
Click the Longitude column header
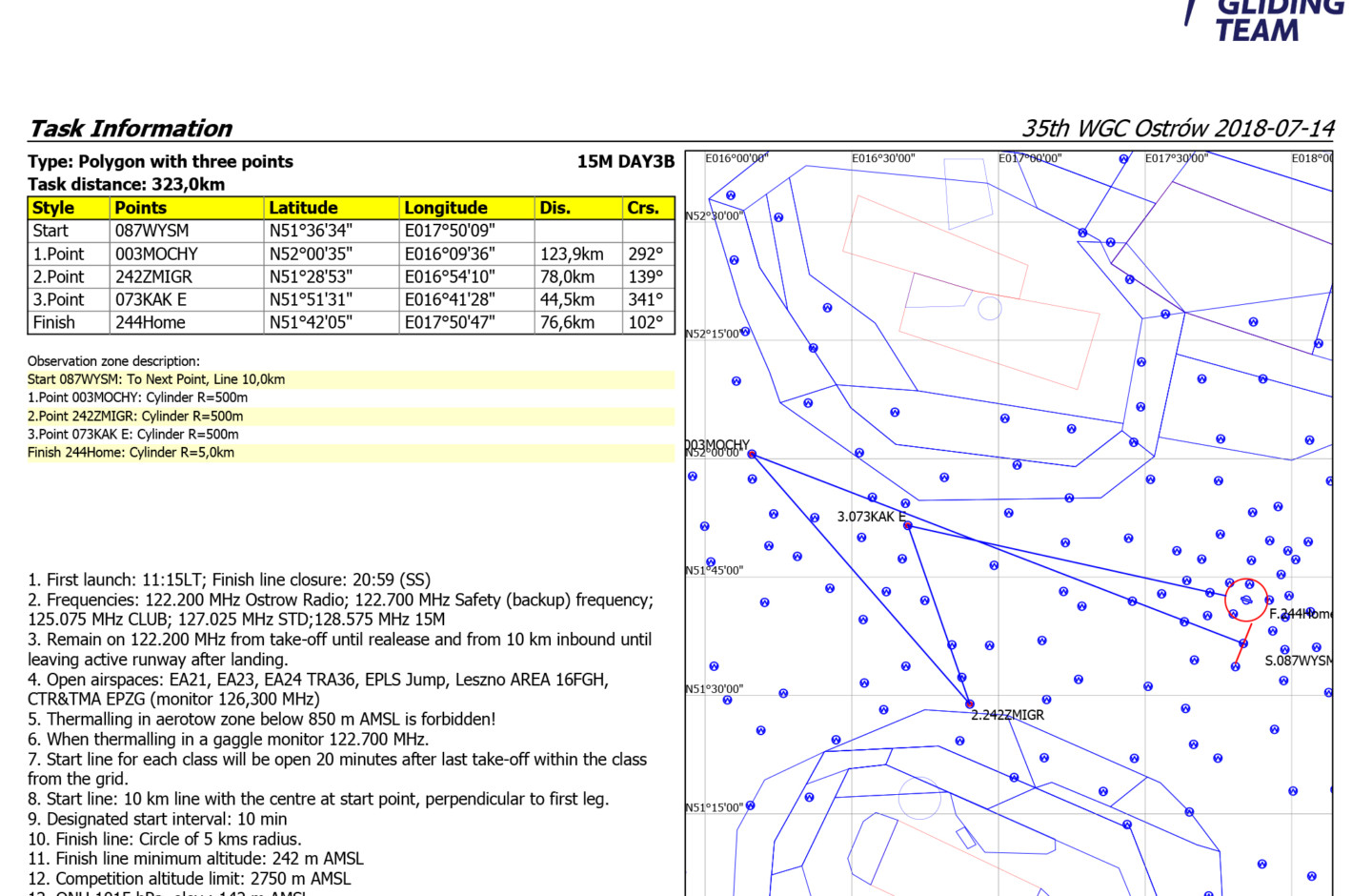(445, 208)
